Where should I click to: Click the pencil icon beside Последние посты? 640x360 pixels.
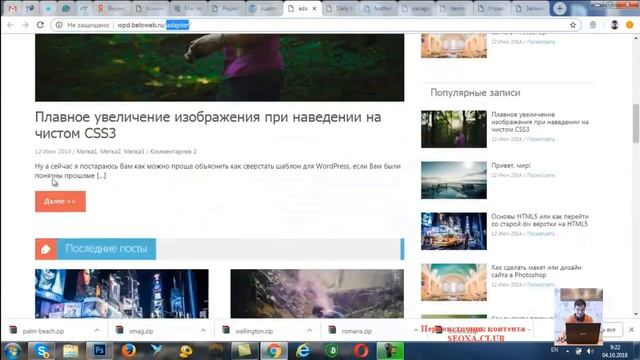tap(46, 249)
